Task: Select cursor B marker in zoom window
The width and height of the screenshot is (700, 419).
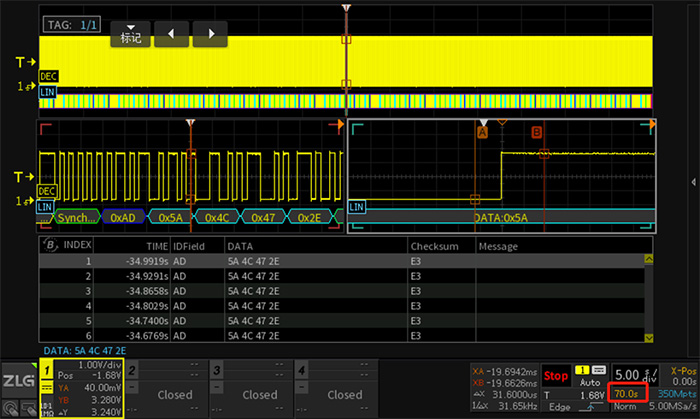Action: 537,132
